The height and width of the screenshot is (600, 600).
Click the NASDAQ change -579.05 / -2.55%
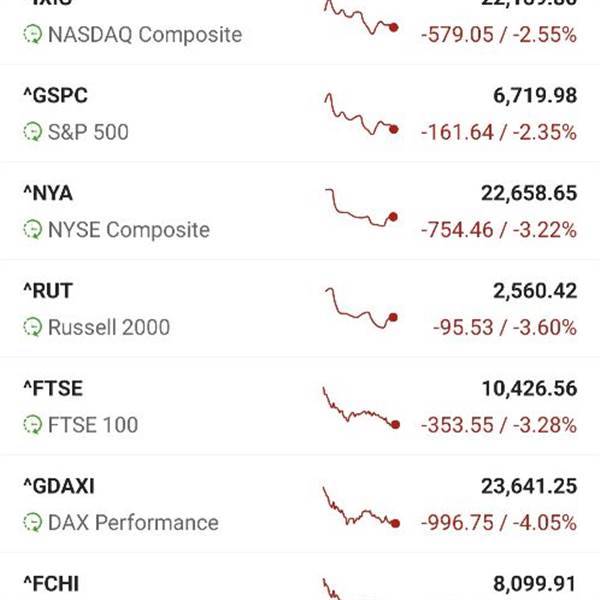tap(499, 35)
